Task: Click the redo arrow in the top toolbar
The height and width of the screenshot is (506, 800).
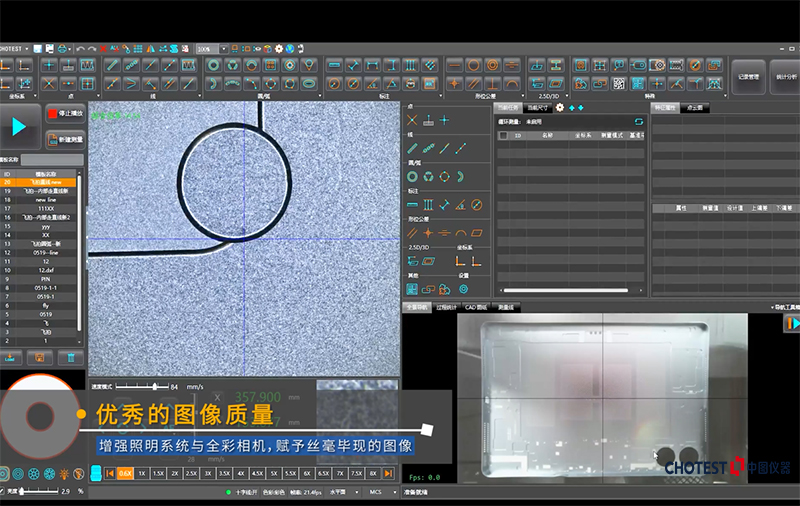Action: (92, 49)
